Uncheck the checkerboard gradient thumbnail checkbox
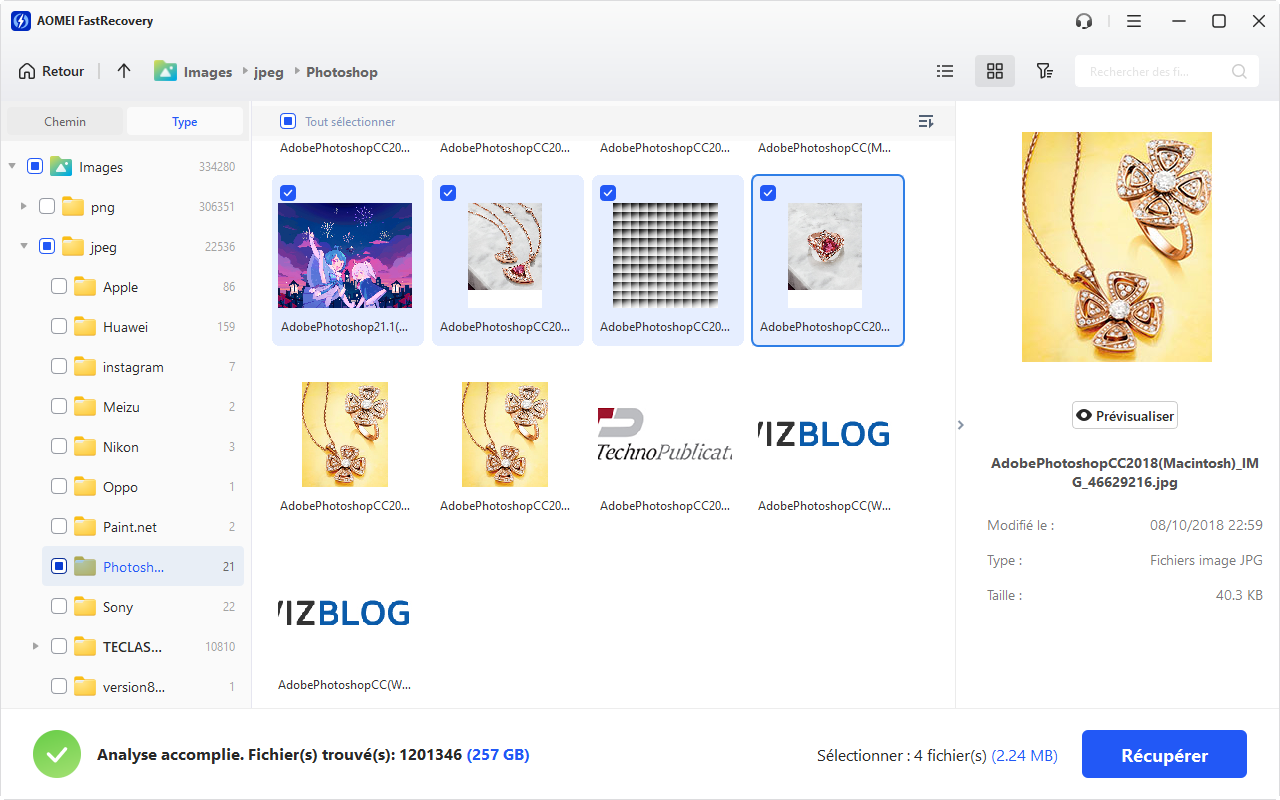 pos(608,193)
